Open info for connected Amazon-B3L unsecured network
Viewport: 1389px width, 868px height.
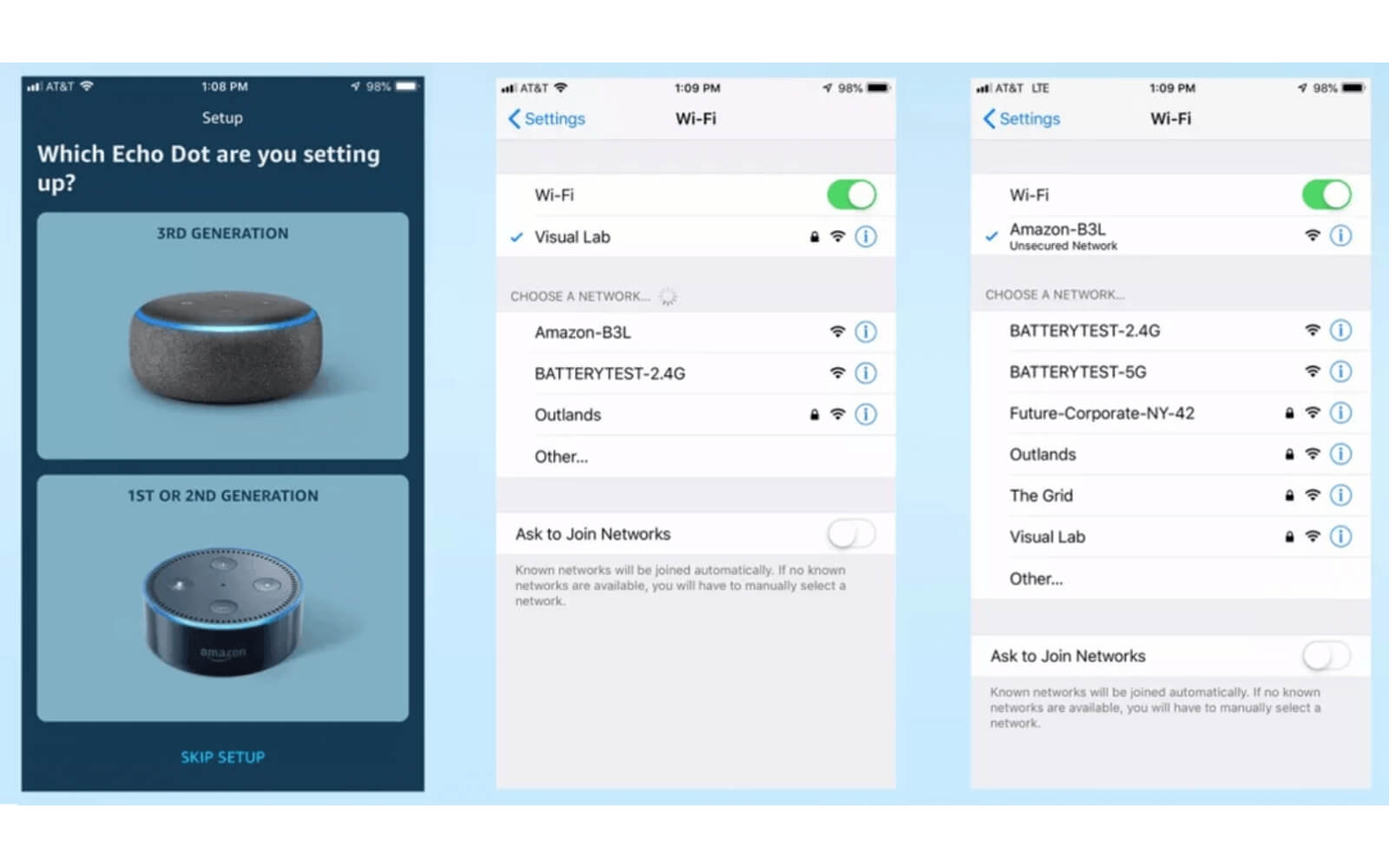tap(1340, 235)
